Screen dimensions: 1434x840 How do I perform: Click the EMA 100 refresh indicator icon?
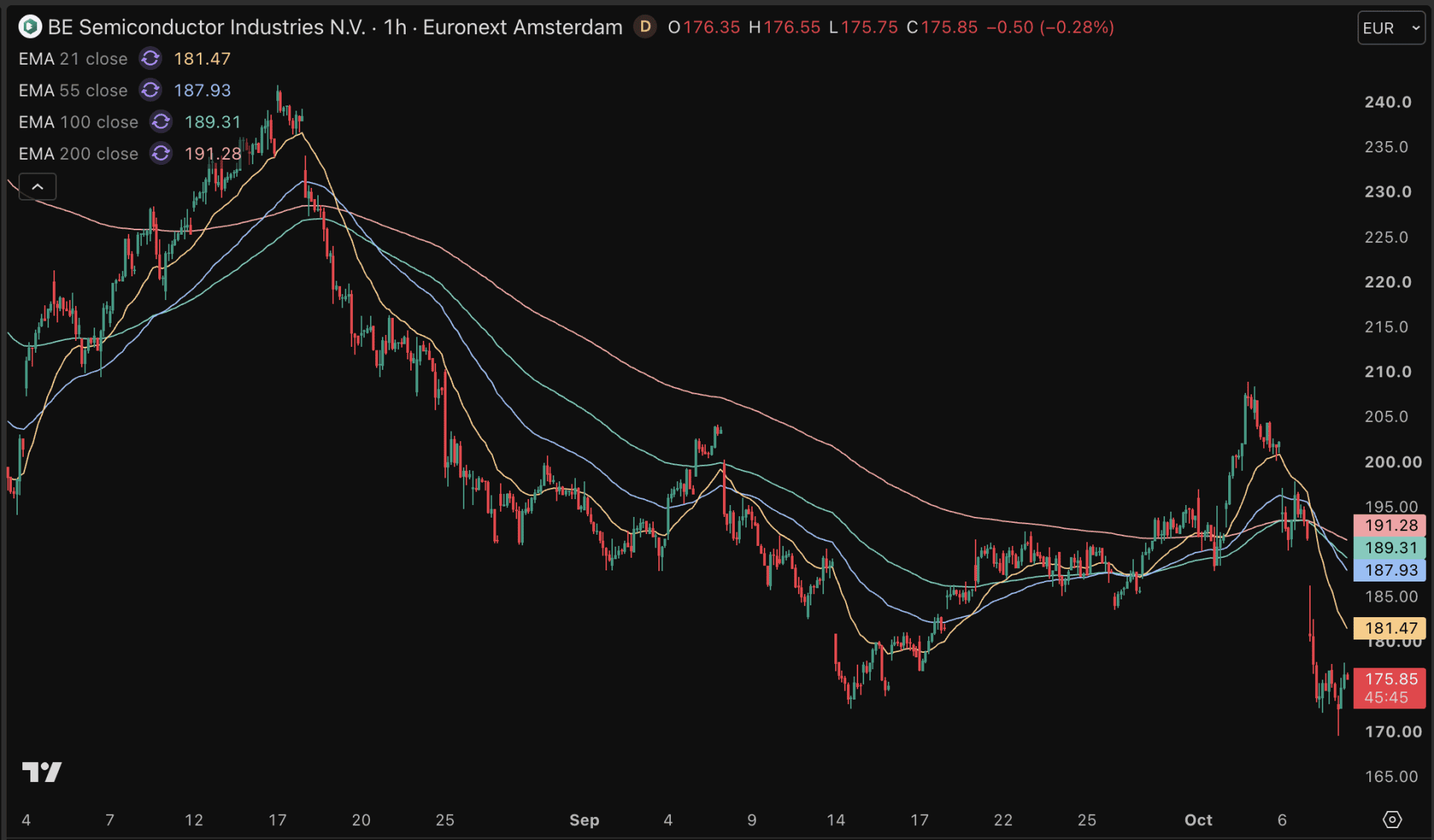pos(161,122)
